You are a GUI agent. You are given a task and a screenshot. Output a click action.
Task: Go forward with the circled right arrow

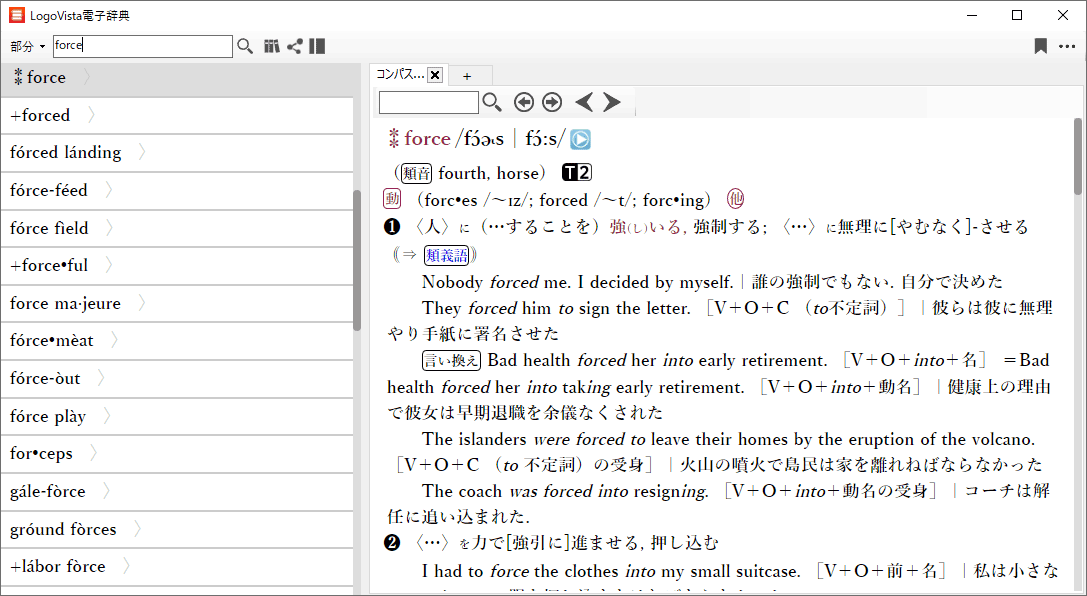coord(552,102)
